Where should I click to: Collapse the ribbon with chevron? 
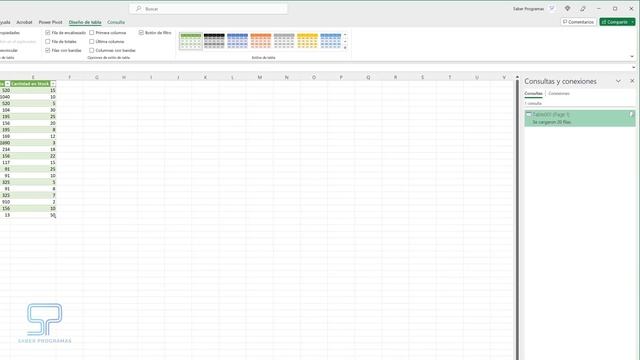click(632, 57)
